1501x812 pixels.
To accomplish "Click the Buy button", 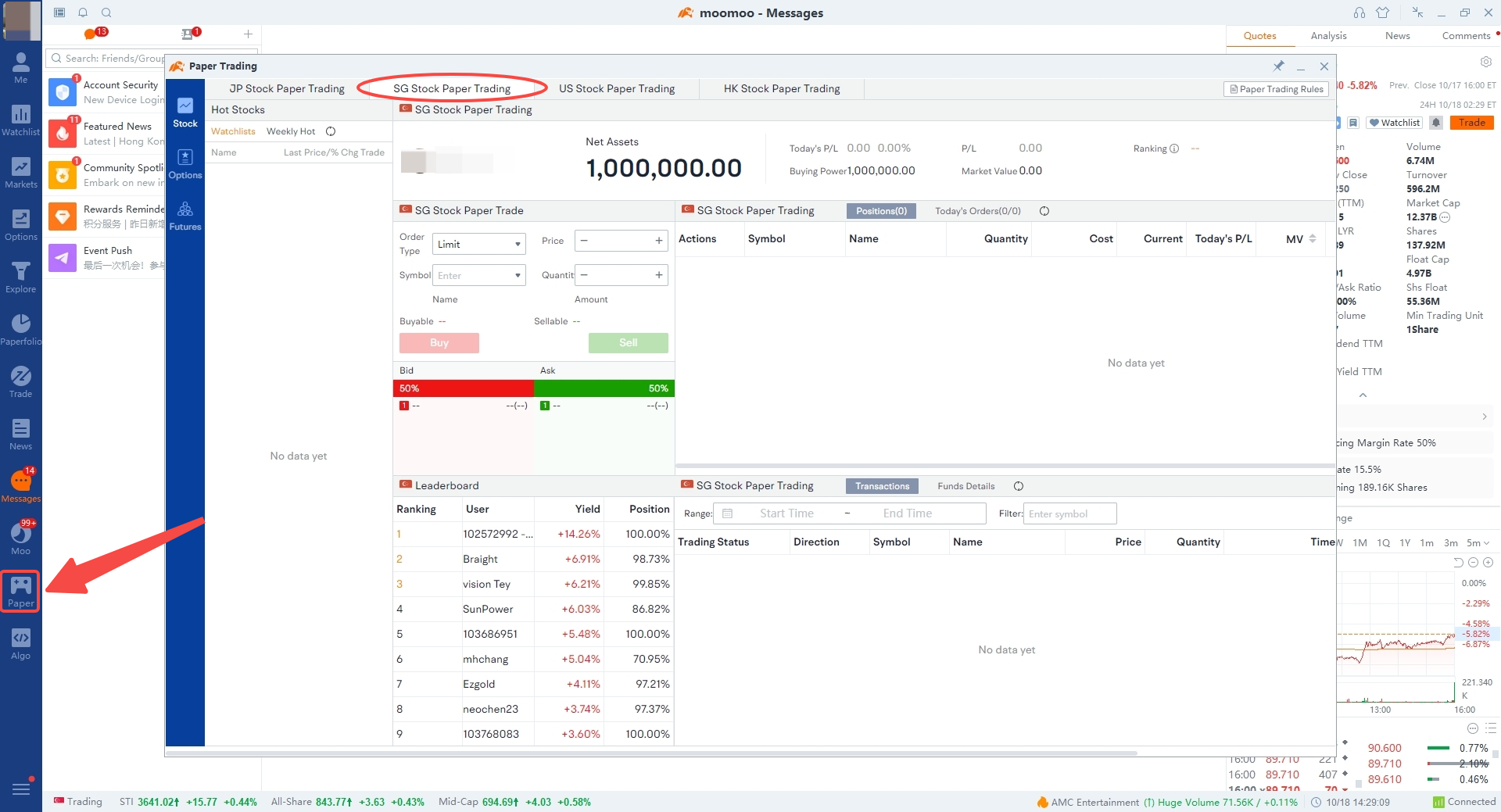I will click(x=439, y=343).
